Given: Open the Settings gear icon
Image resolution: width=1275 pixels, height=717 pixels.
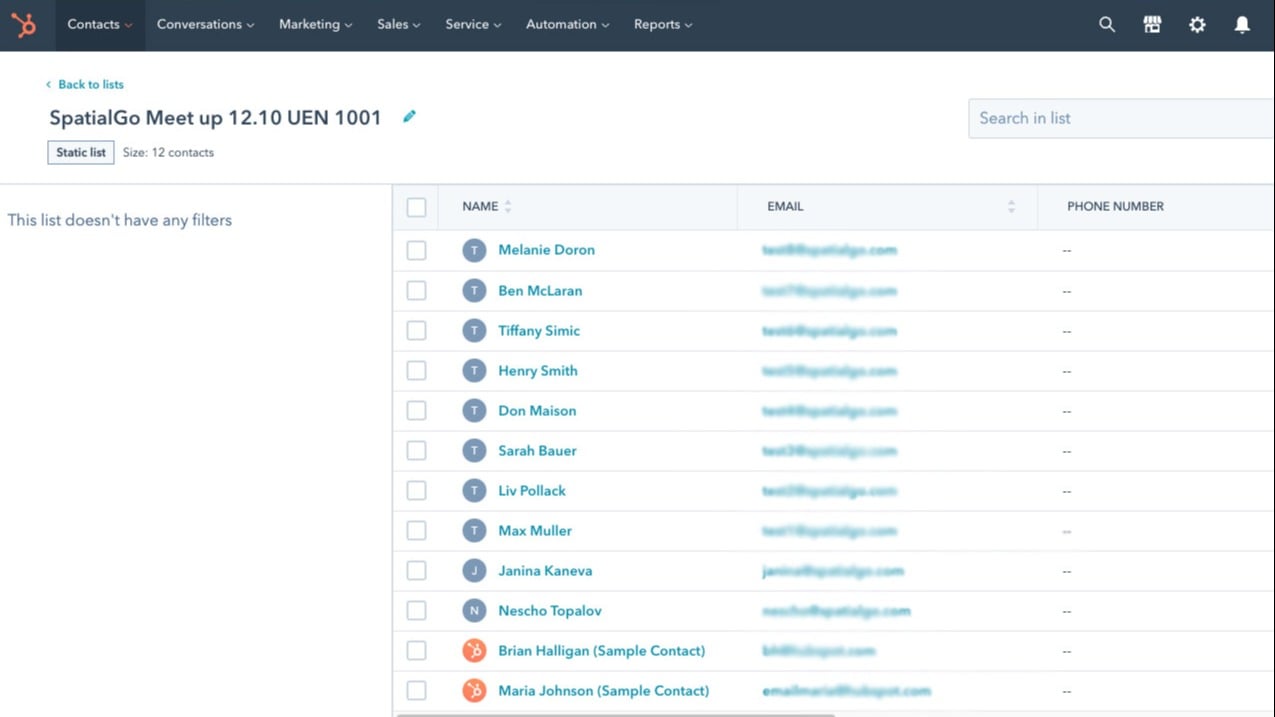Looking at the screenshot, I should [1197, 24].
